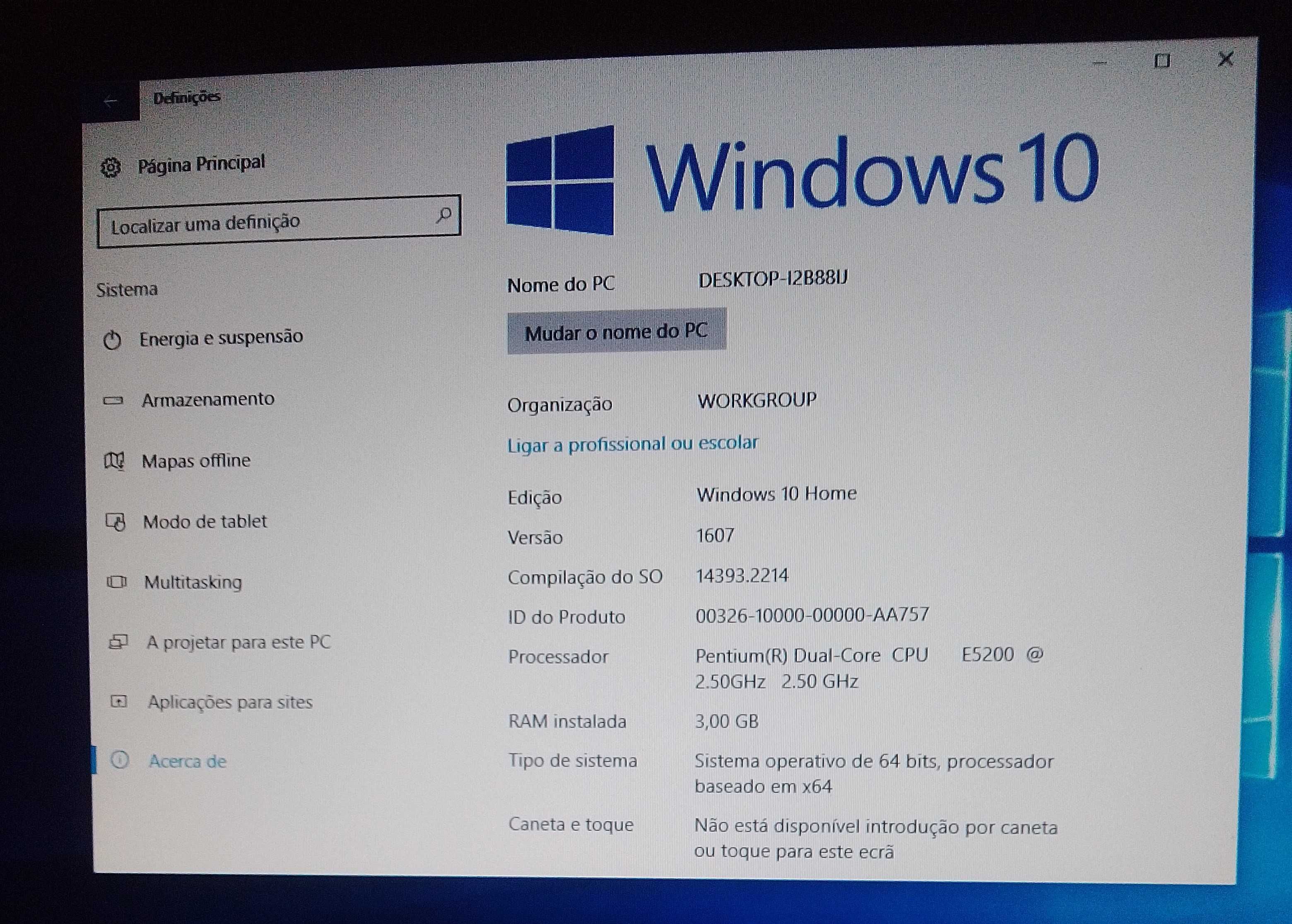Select Multitasking in sidebar
1292x924 pixels.
[193, 582]
